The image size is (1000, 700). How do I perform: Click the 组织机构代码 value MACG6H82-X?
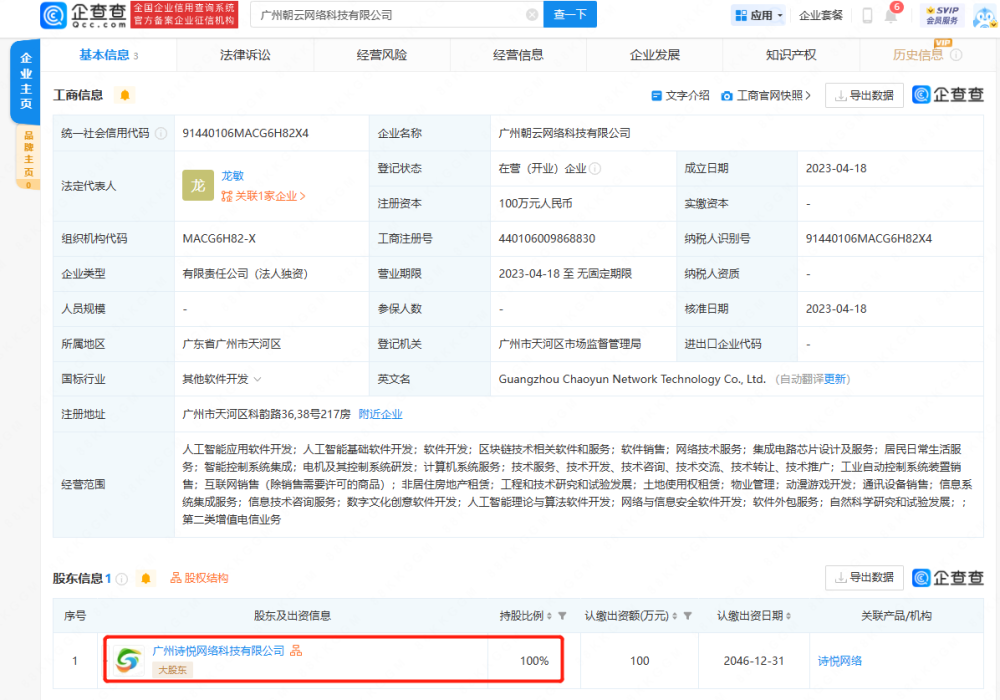click(219, 238)
